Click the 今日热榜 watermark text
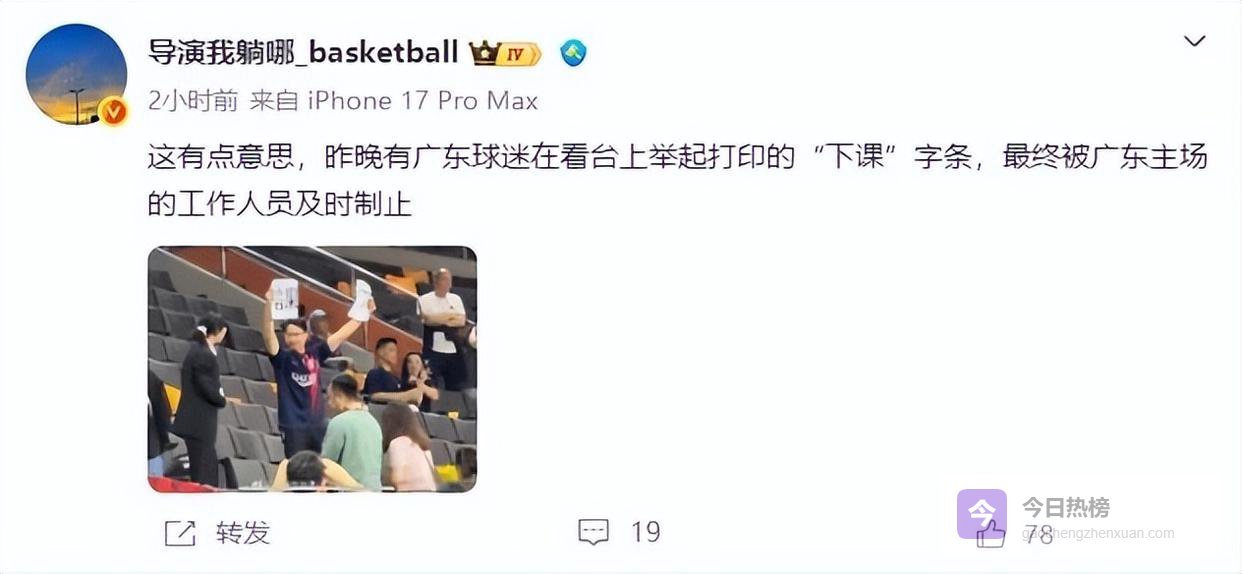The height and width of the screenshot is (574, 1242). (1066, 507)
